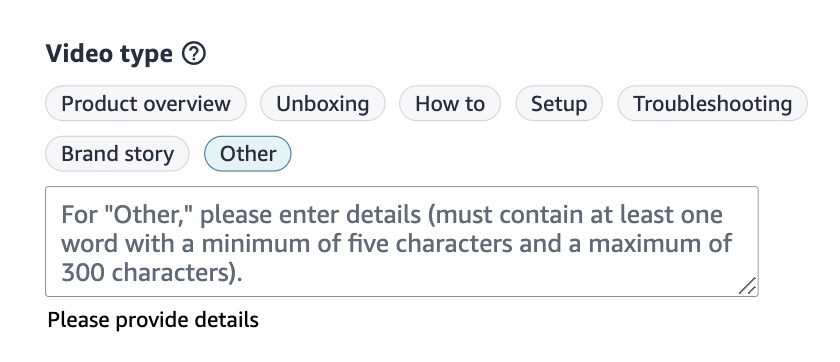Switch the selection to How to
The height and width of the screenshot is (362, 840).
450,103
